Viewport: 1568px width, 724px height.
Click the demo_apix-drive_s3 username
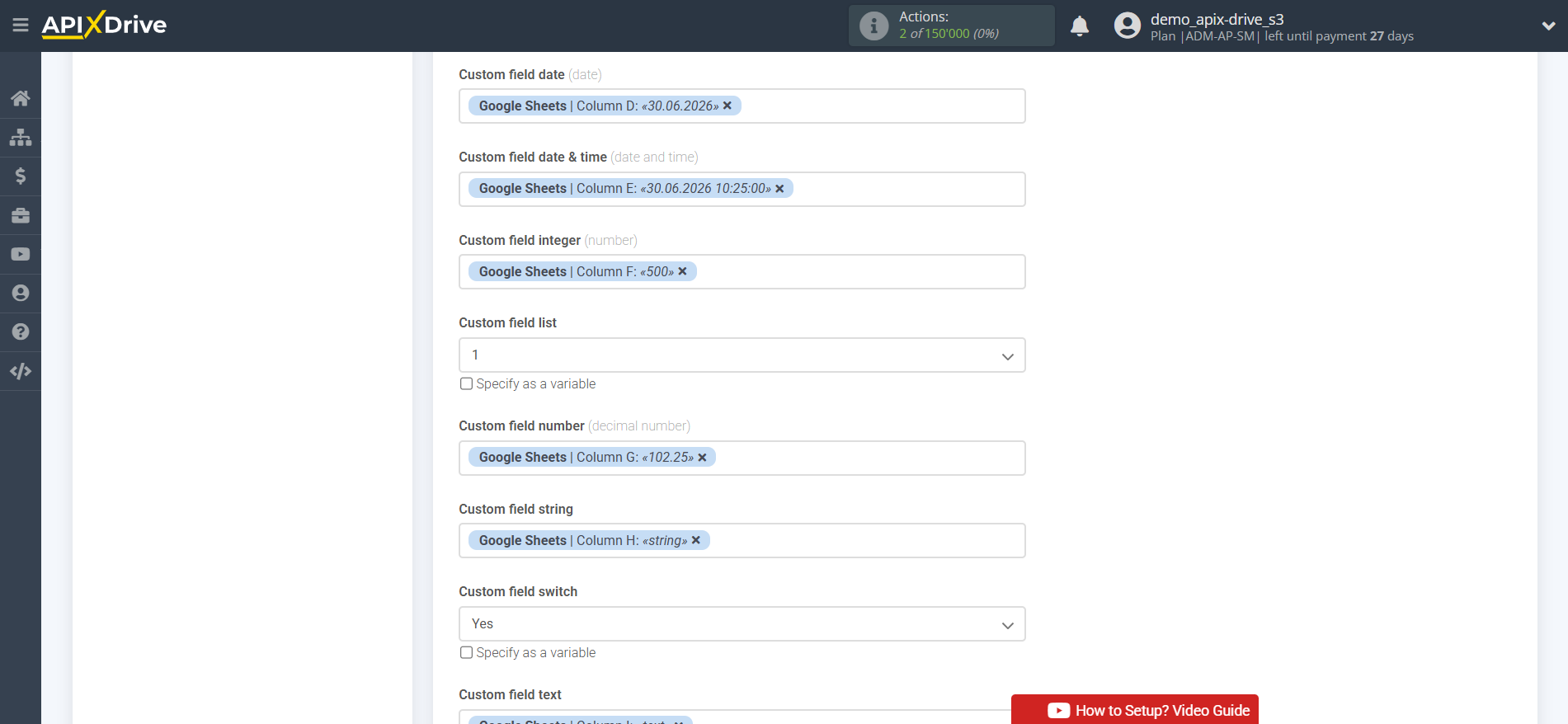coord(1217,19)
